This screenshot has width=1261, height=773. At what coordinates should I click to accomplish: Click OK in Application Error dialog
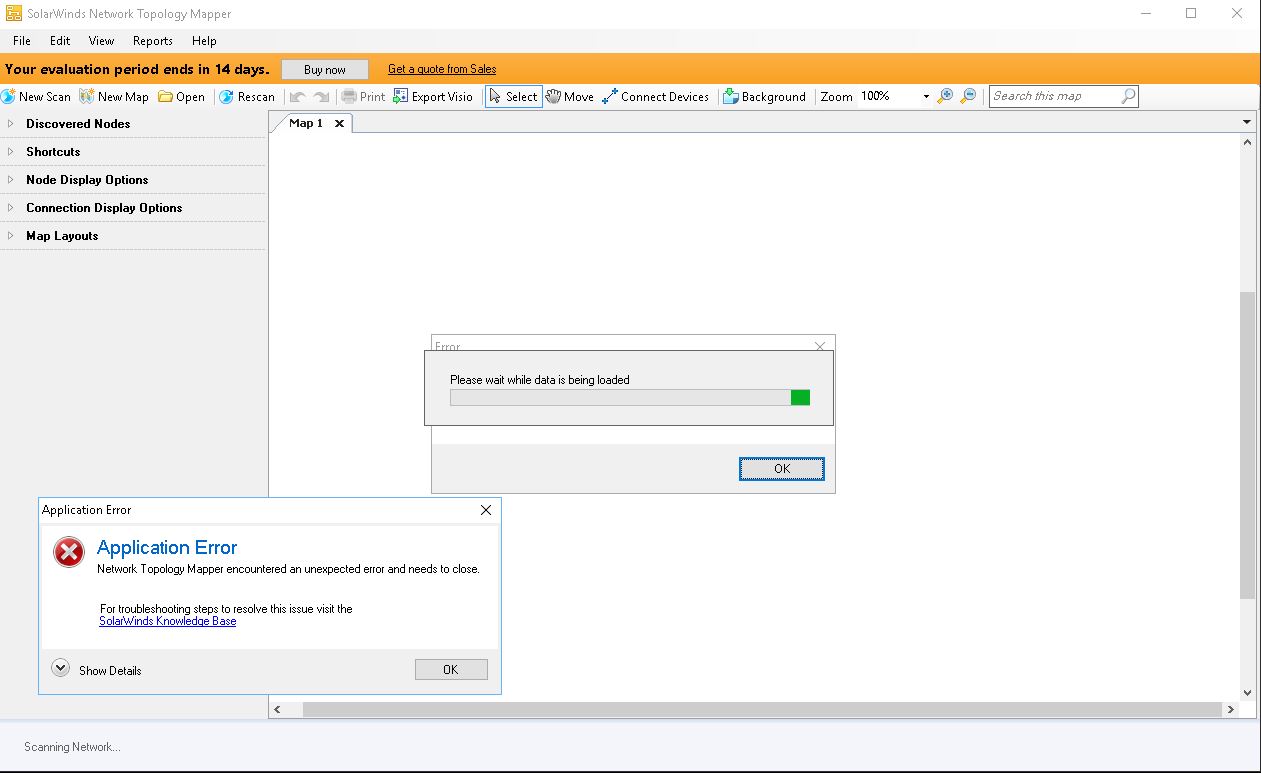(x=451, y=670)
